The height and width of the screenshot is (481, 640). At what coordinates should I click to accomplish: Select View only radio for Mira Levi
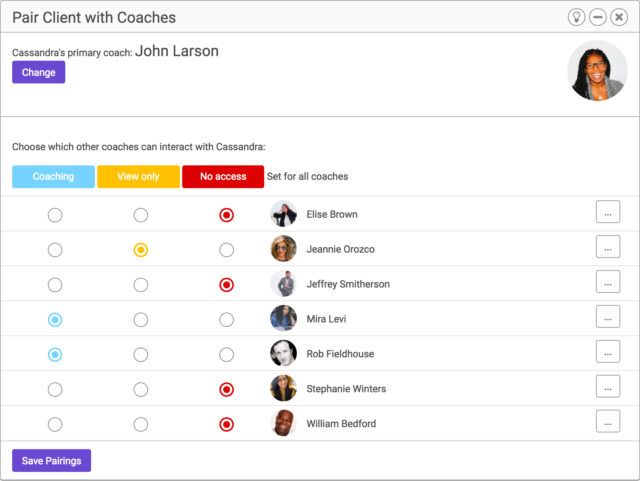(141, 319)
